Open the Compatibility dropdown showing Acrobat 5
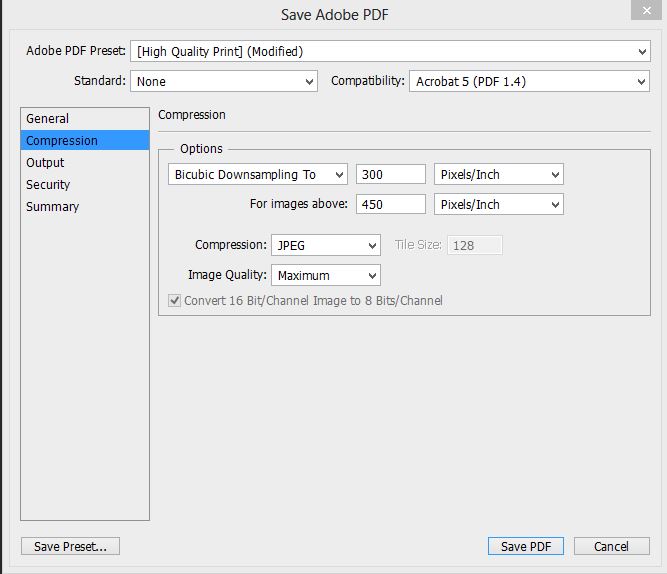The image size is (667, 574). tap(529, 81)
